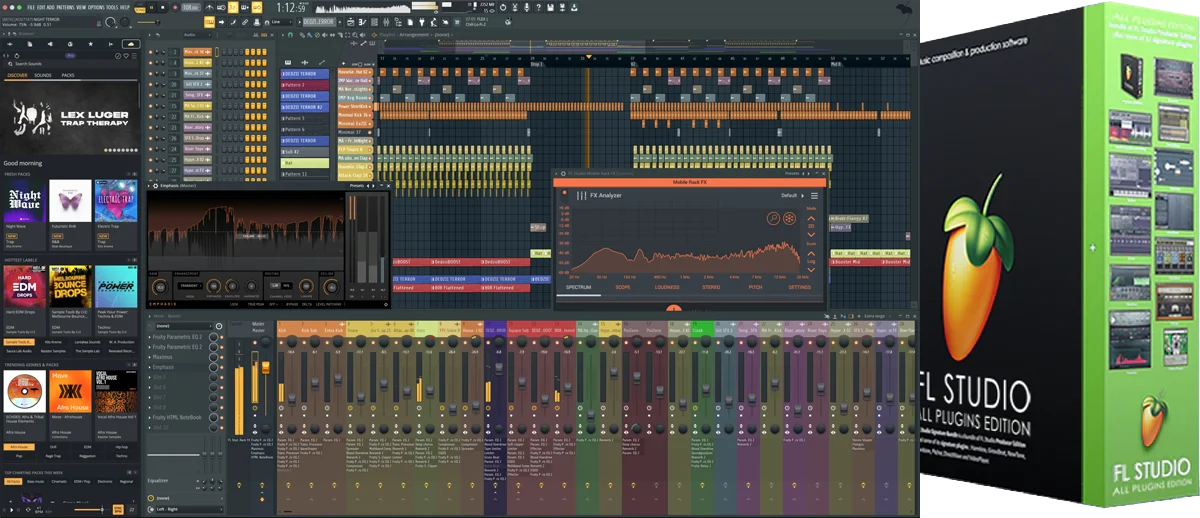
Task: Switch to the SETTINGS tab in FX Analyzer
Action: point(800,287)
